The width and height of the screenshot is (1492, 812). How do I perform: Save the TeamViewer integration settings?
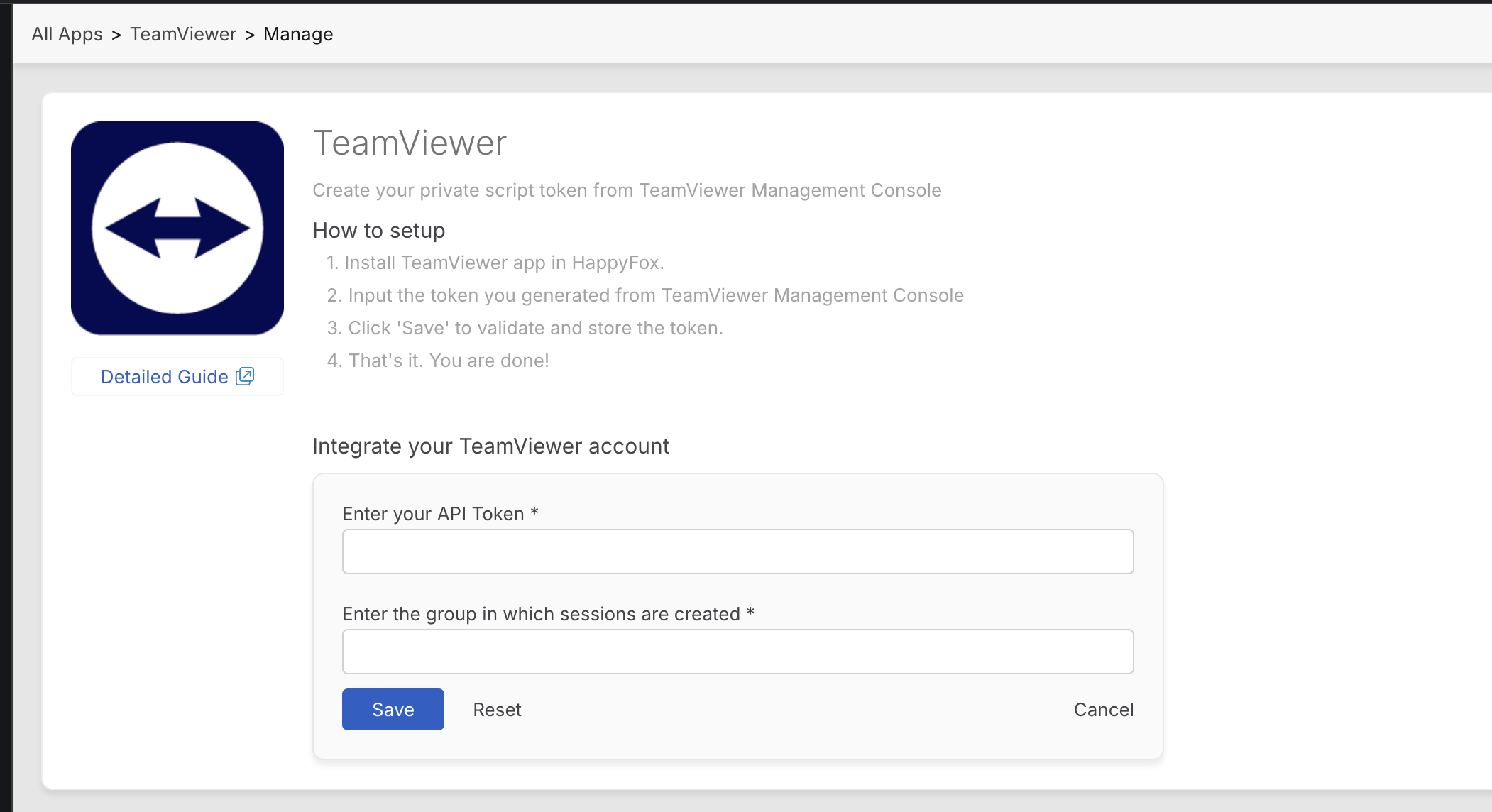point(393,710)
